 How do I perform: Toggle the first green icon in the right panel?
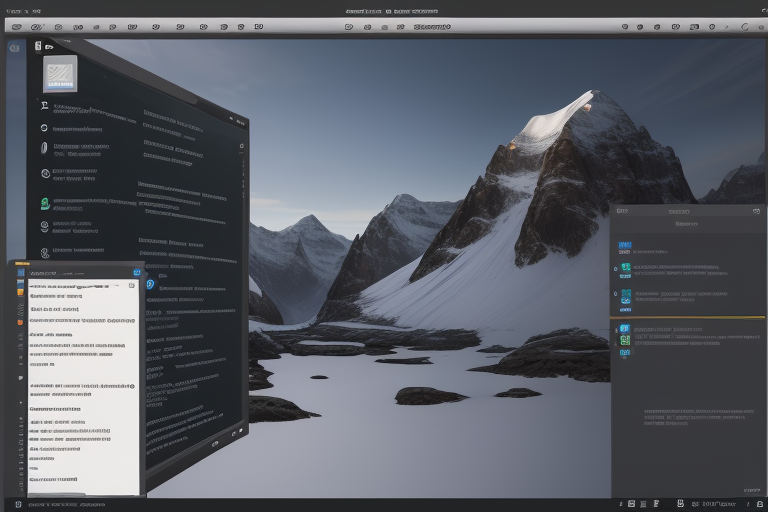pos(625,268)
